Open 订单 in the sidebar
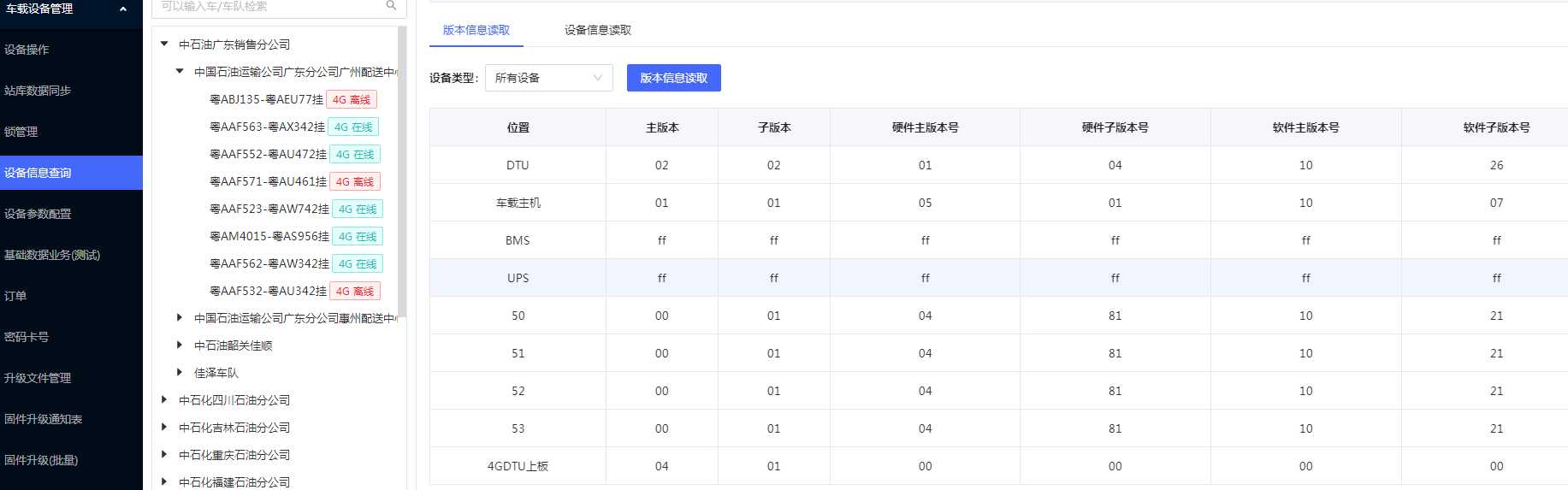Image resolution: width=1568 pixels, height=490 pixels. [71, 296]
